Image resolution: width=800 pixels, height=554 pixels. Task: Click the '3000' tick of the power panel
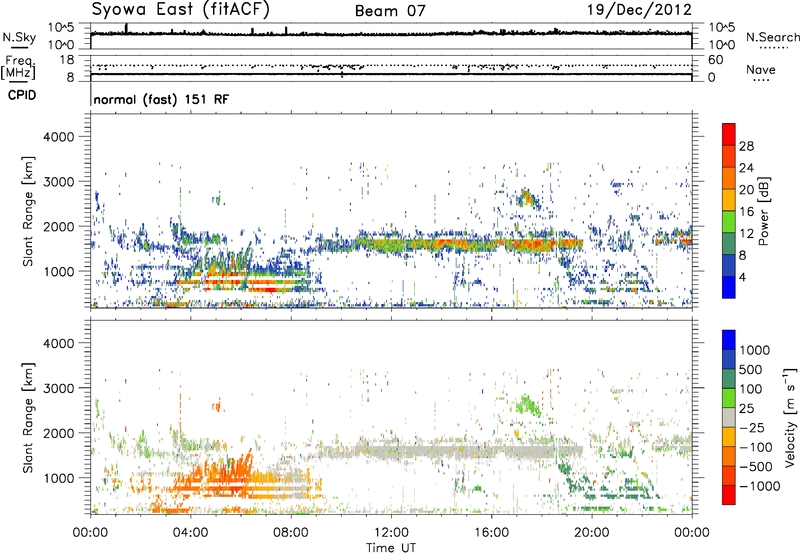[59, 182]
